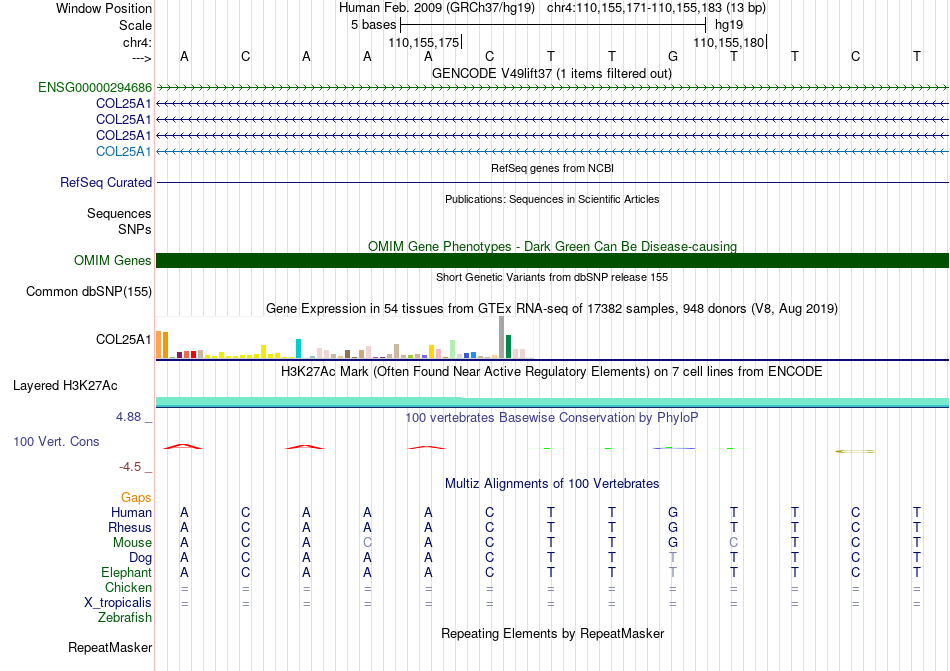Select the Human alignment row label

[x=131, y=512]
